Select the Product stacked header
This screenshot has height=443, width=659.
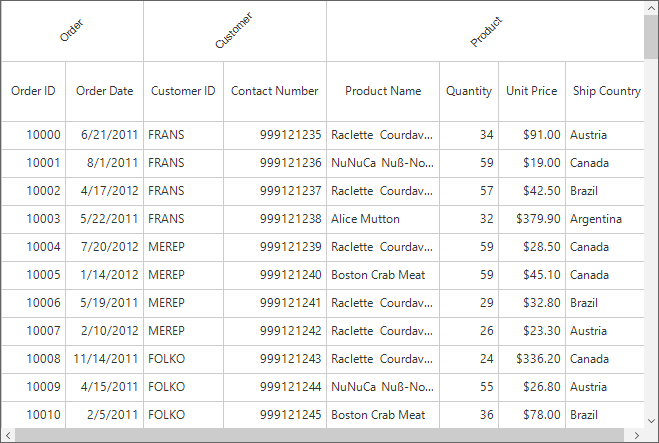pyautogui.click(x=485, y=31)
